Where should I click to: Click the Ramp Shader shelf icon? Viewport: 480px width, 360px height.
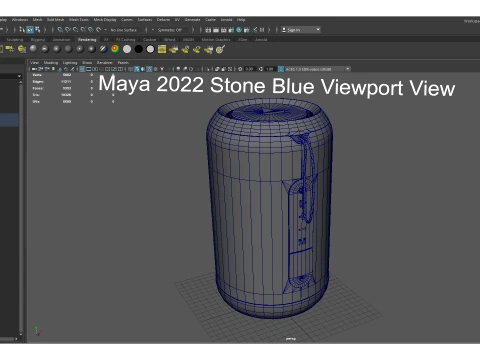tap(115, 49)
